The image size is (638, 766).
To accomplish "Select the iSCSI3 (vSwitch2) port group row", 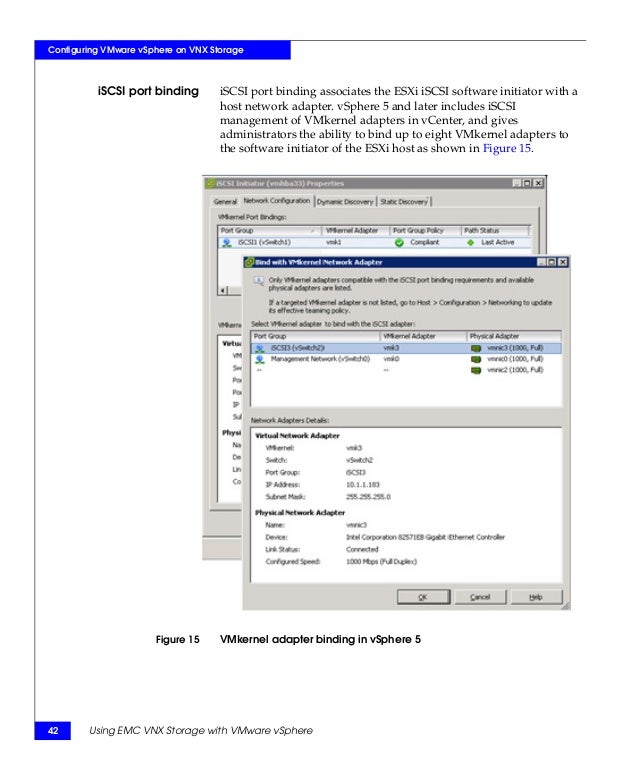I will pos(406,348).
